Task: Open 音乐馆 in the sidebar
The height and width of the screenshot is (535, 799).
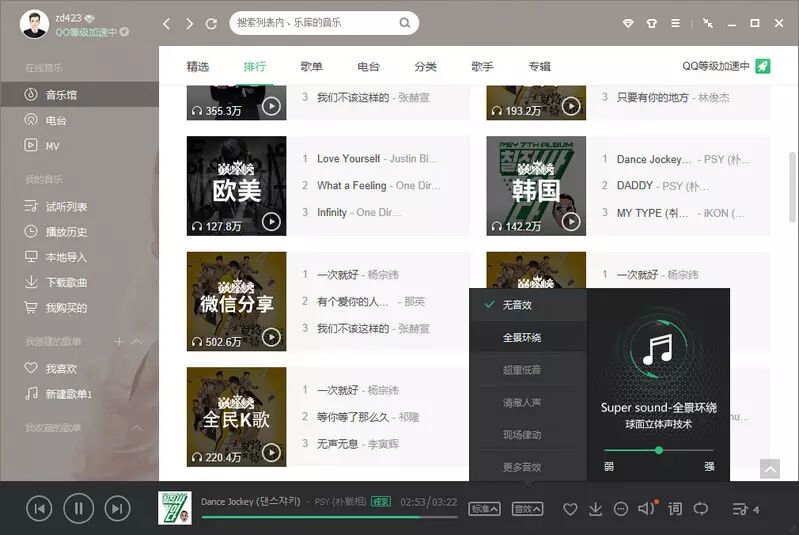Action: click(79, 95)
